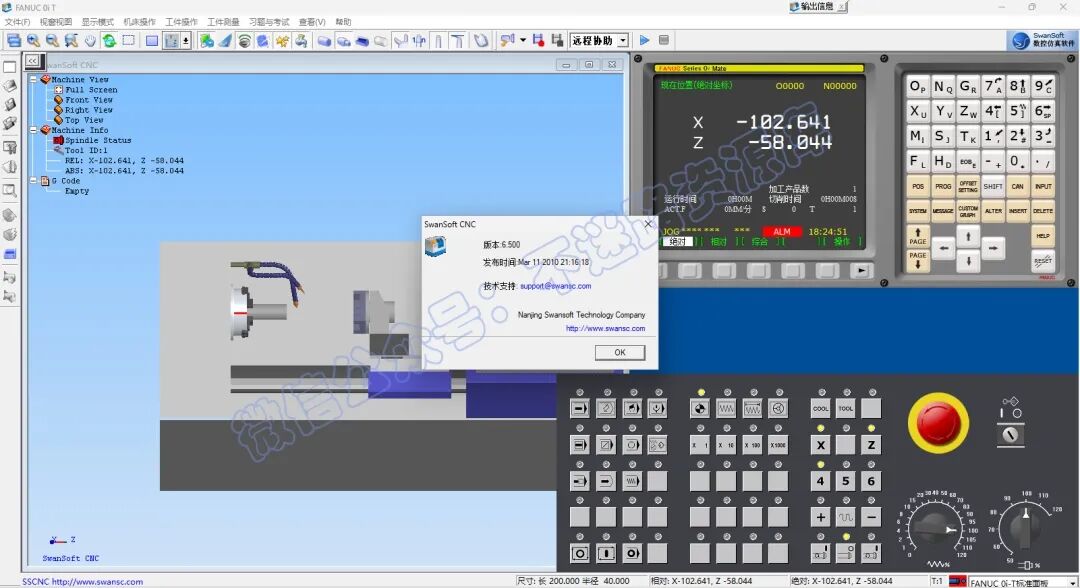Image resolution: width=1080 pixels, height=588 pixels.
Task: Select the Z axis button on panel
Action: coord(871,445)
